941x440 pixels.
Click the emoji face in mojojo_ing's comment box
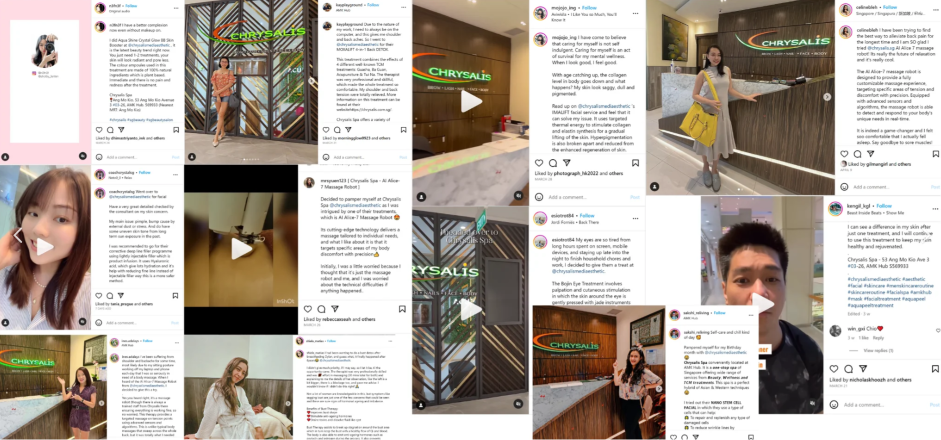(x=539, y=197)
